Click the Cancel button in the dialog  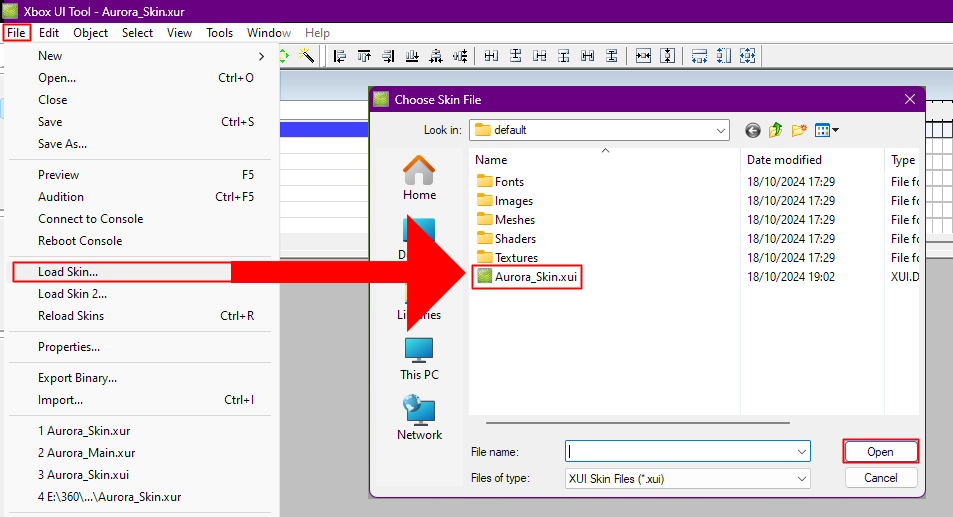point(880,478)
